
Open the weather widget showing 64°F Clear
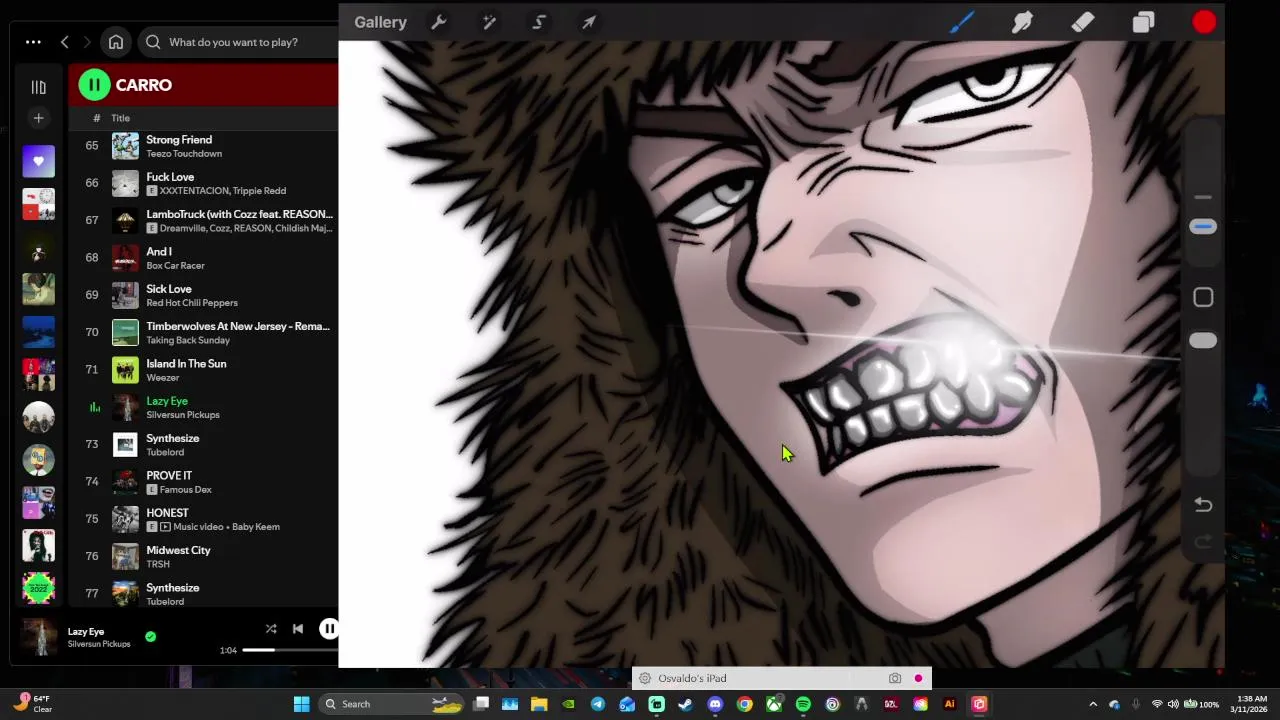[32, 704]
